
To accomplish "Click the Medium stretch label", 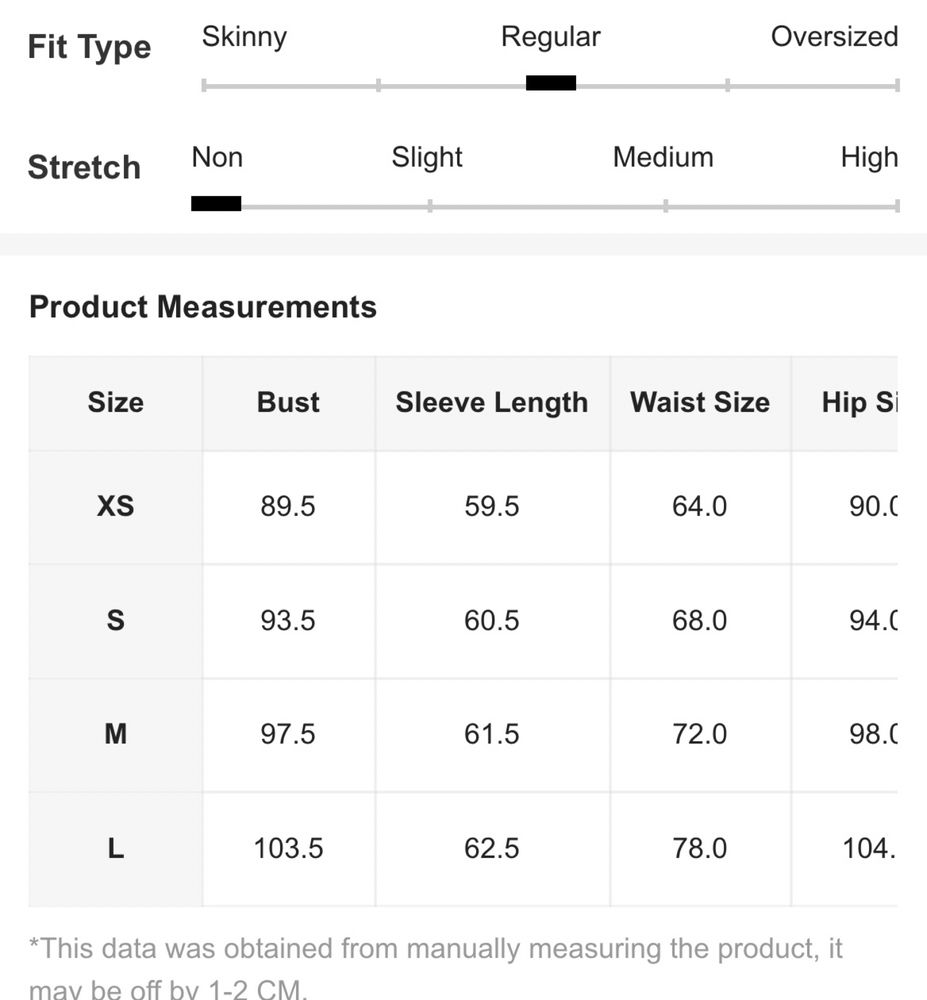I will click(x=663, y=157).
